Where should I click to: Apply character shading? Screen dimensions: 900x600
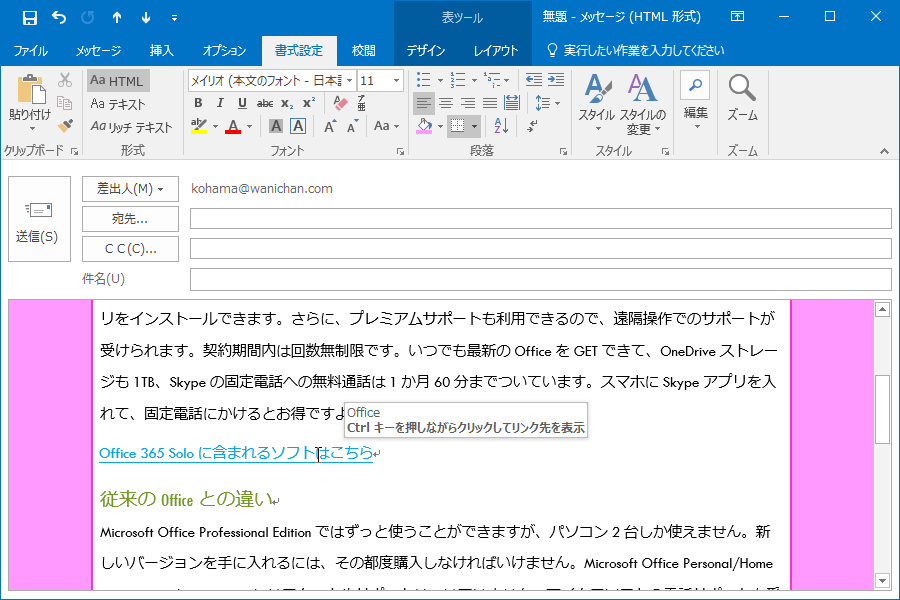pos(276,126)
